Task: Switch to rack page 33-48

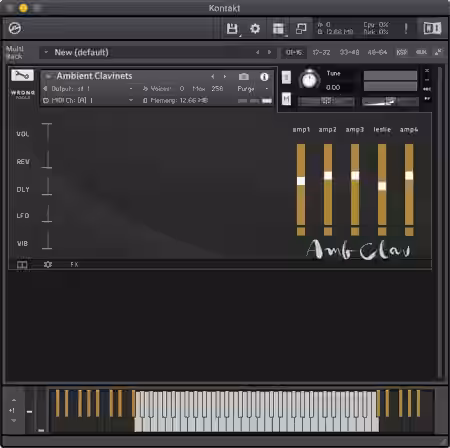Action: (349, 52)
